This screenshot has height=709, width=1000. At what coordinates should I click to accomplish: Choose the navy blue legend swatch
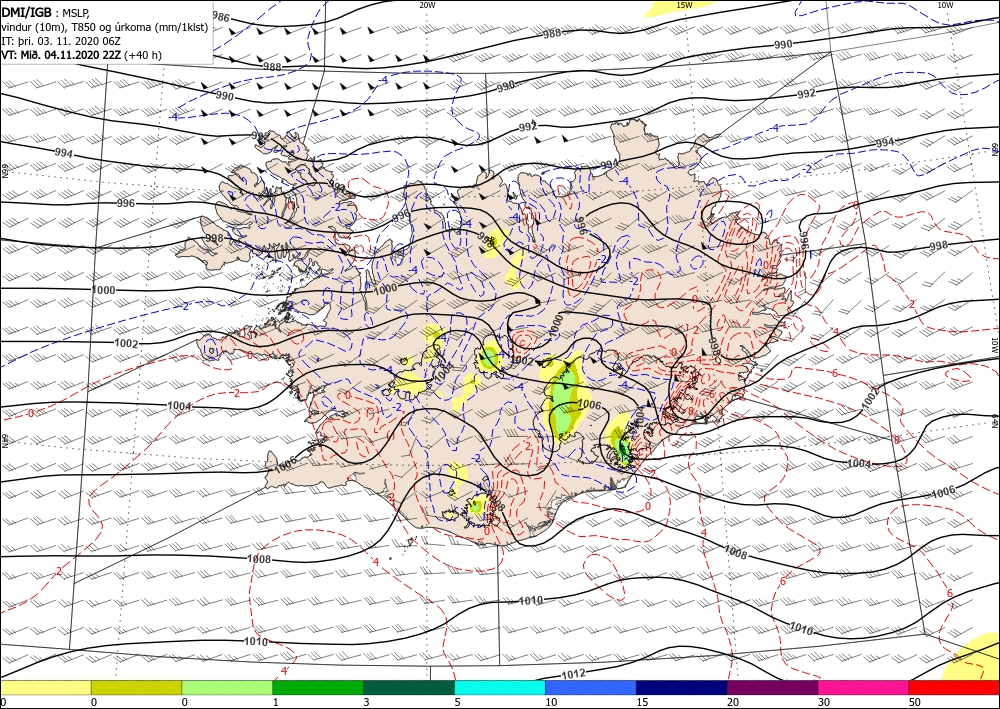coord(682,687)
